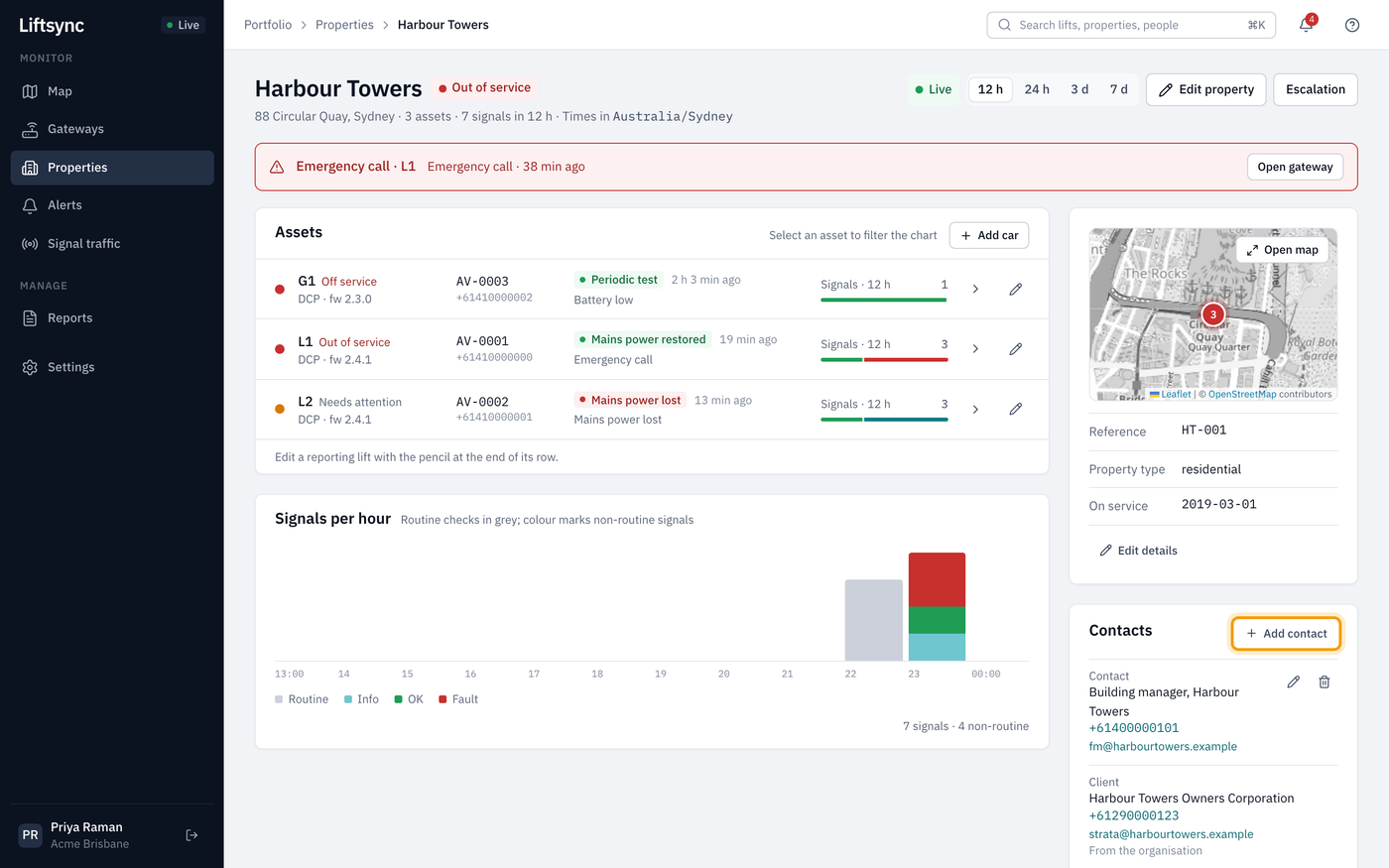Edit lift L1 with its pencil icon
This screenshot has height=868, width=1389.
tap(1016, 349)
